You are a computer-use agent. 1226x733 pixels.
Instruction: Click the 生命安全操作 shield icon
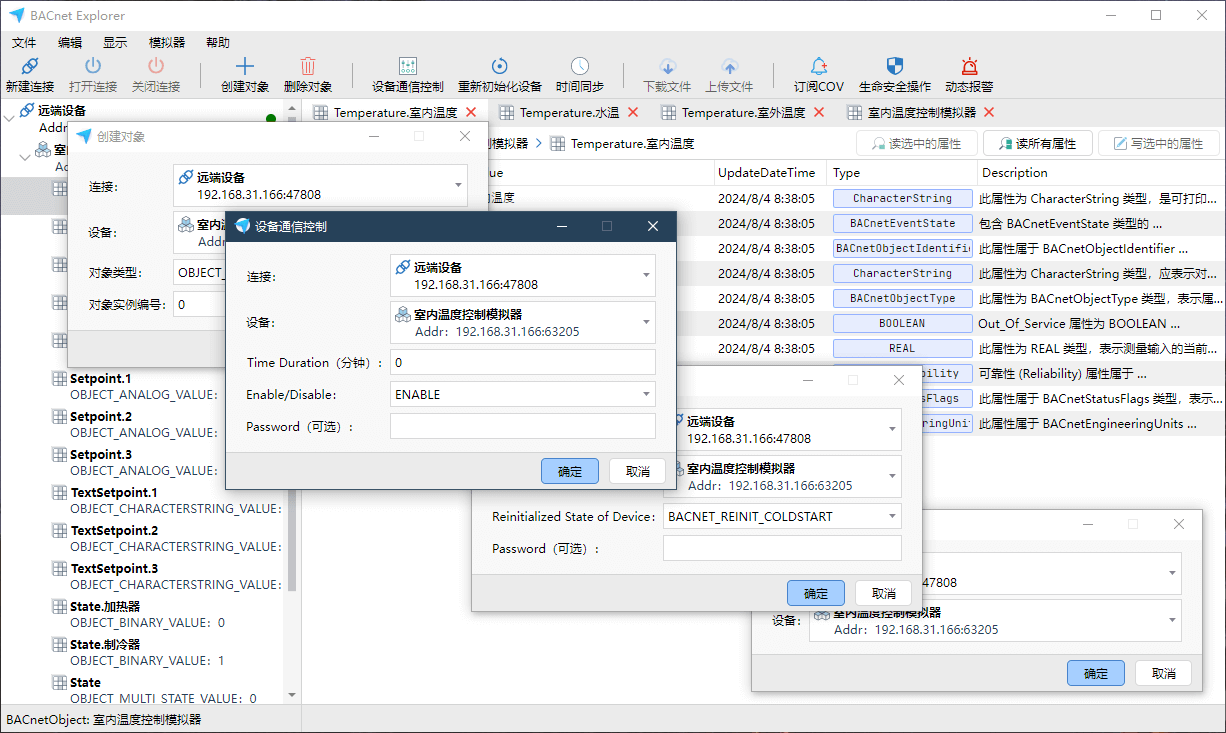[x=894, y=67]
